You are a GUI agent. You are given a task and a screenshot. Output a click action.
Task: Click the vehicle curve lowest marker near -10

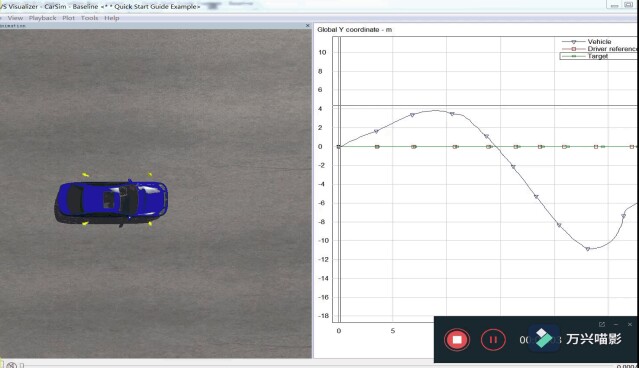tap(588, 249)
